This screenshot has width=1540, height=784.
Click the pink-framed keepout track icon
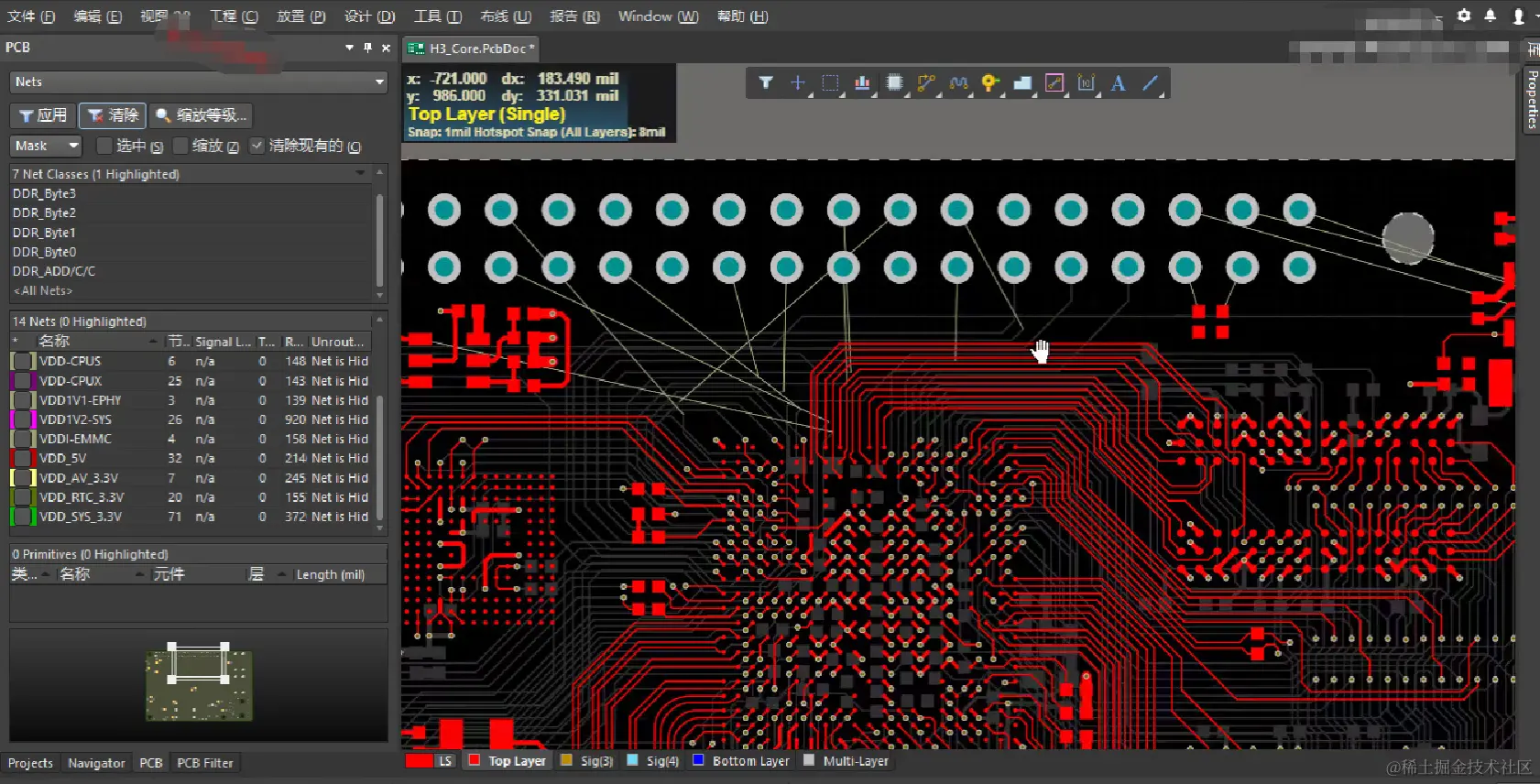[1054, 83]
